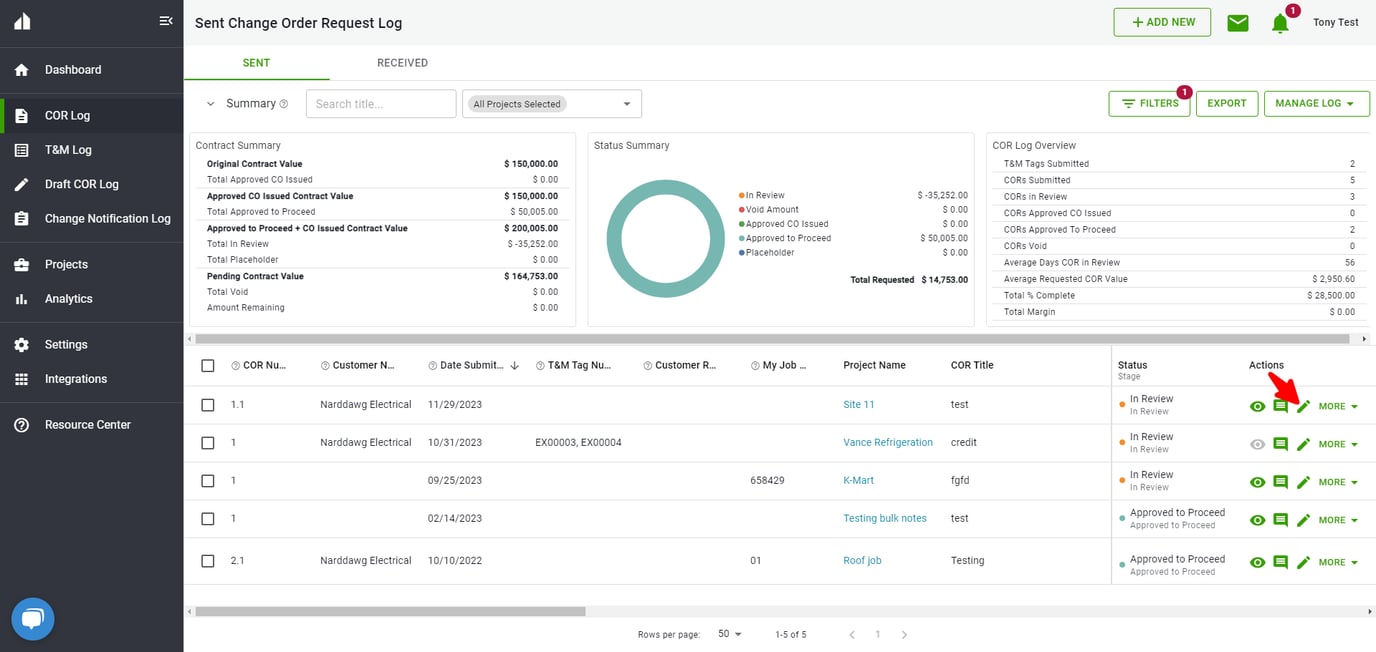Screen dimensions: 1376x652
Task: Check the COR 1.1 row checkbox
Action: click(x=208, y=404)
